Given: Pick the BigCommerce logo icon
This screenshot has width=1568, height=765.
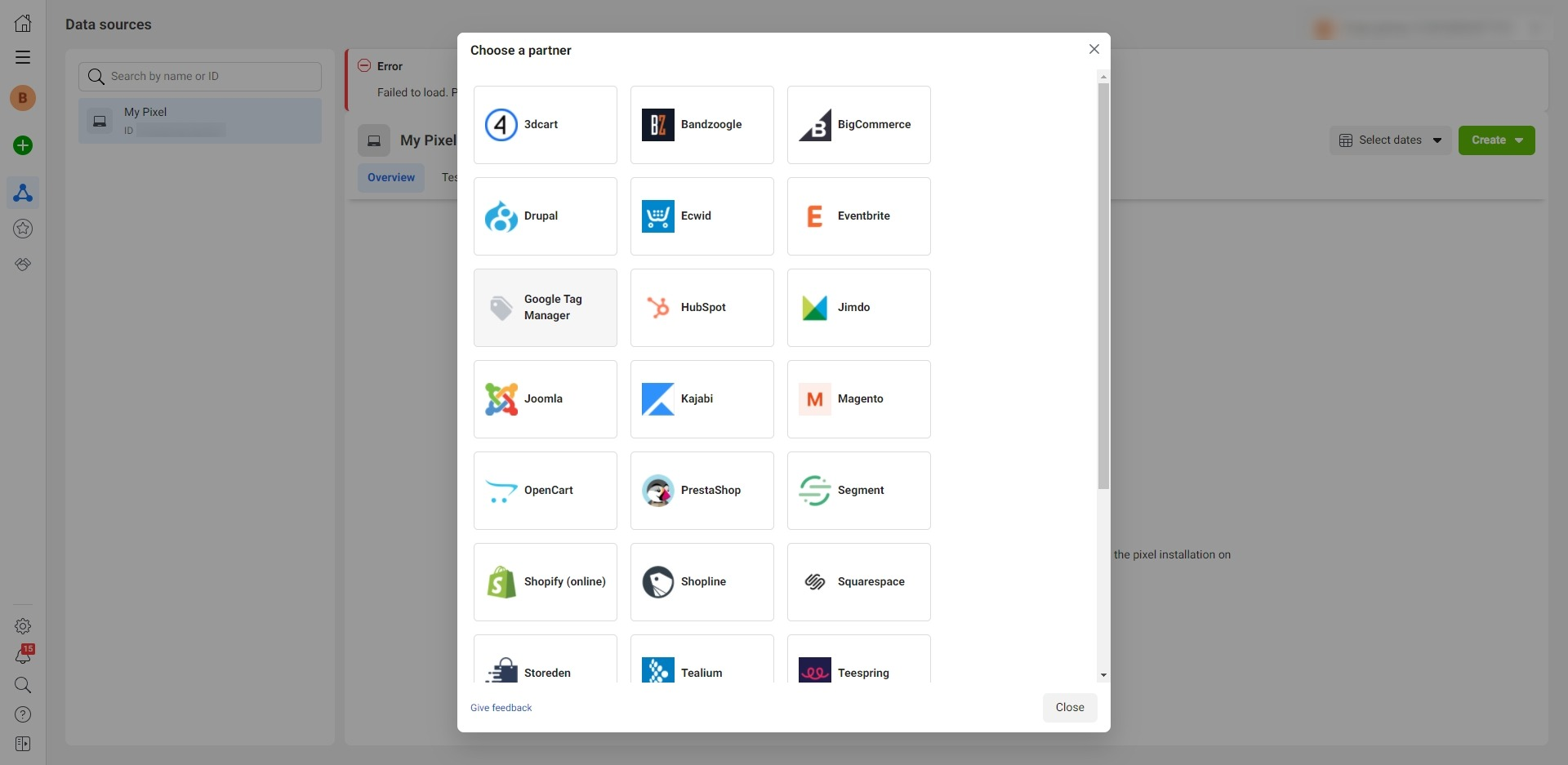Looking at the screenshot, I should pyautogui.click(x=814, y=125).
